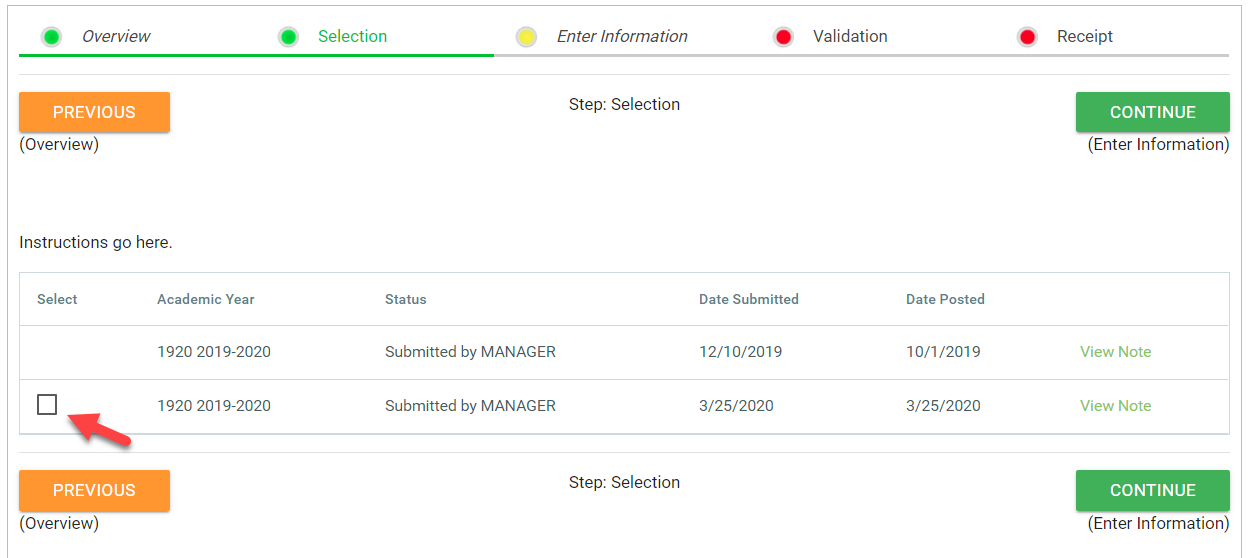The width and height of the screenshot is (1256, 558).
Task: Go to the Enter Information step tab
Action: pyautogui.click(x=622, y=37)
